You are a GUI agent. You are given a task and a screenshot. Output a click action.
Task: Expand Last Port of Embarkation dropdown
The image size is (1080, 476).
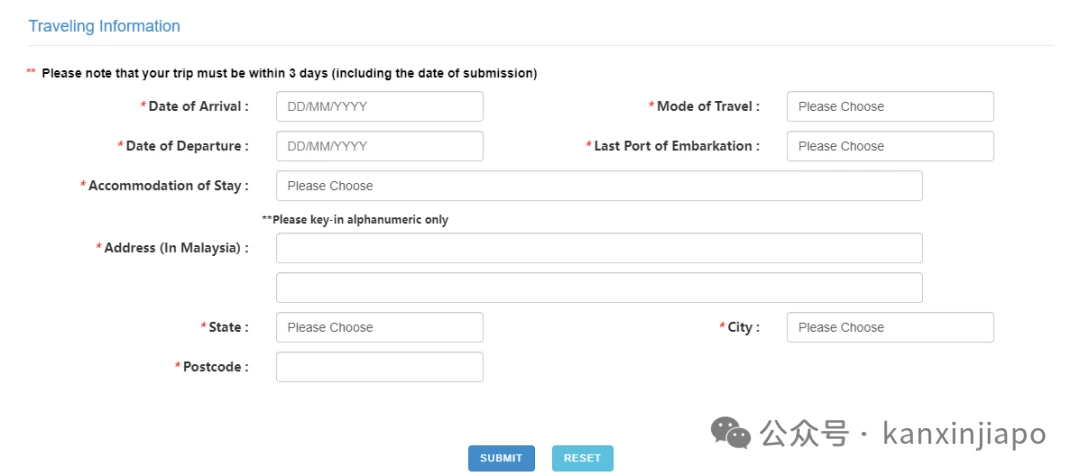coord(890,146)
